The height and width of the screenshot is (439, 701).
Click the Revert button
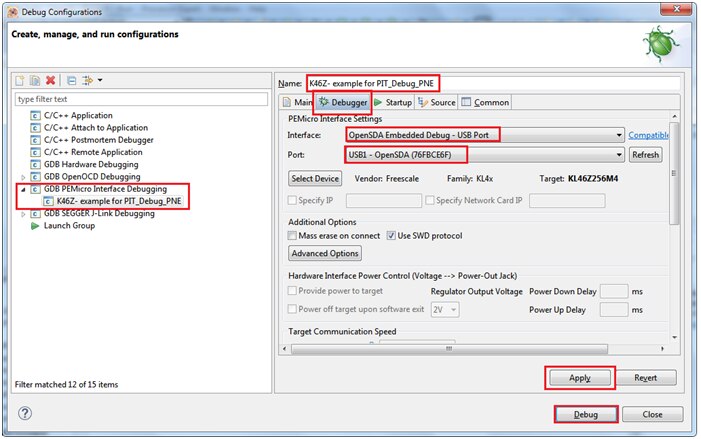tap(646, 378)
